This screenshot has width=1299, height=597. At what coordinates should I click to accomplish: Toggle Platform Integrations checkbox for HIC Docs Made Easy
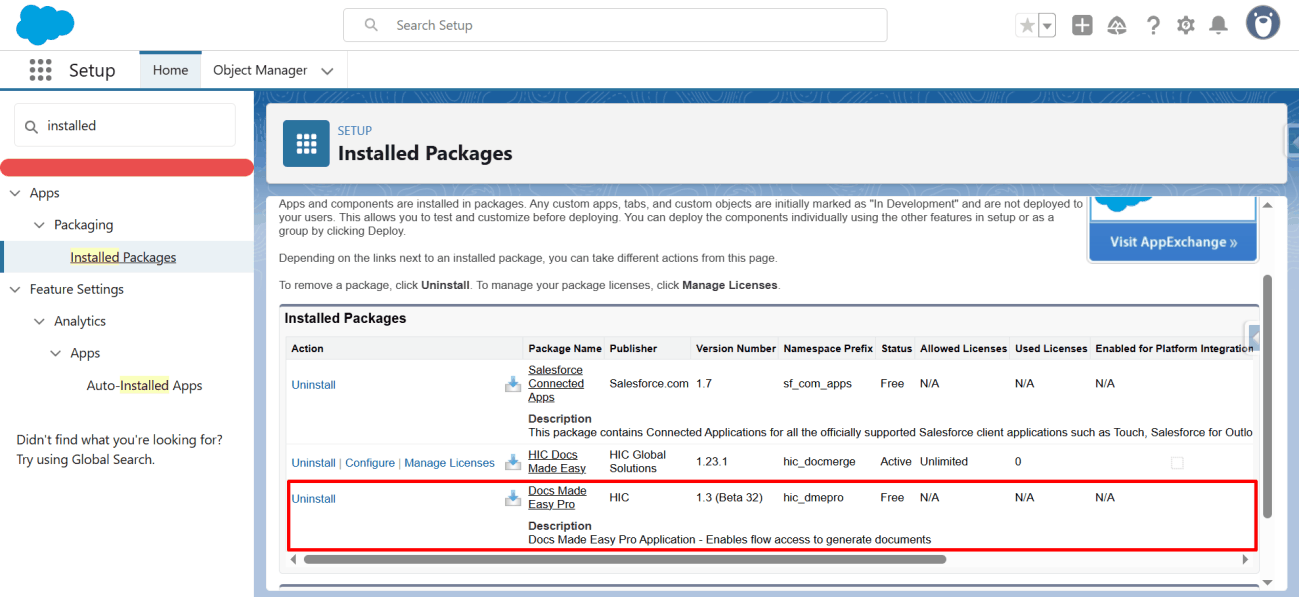coord(1177,463)
